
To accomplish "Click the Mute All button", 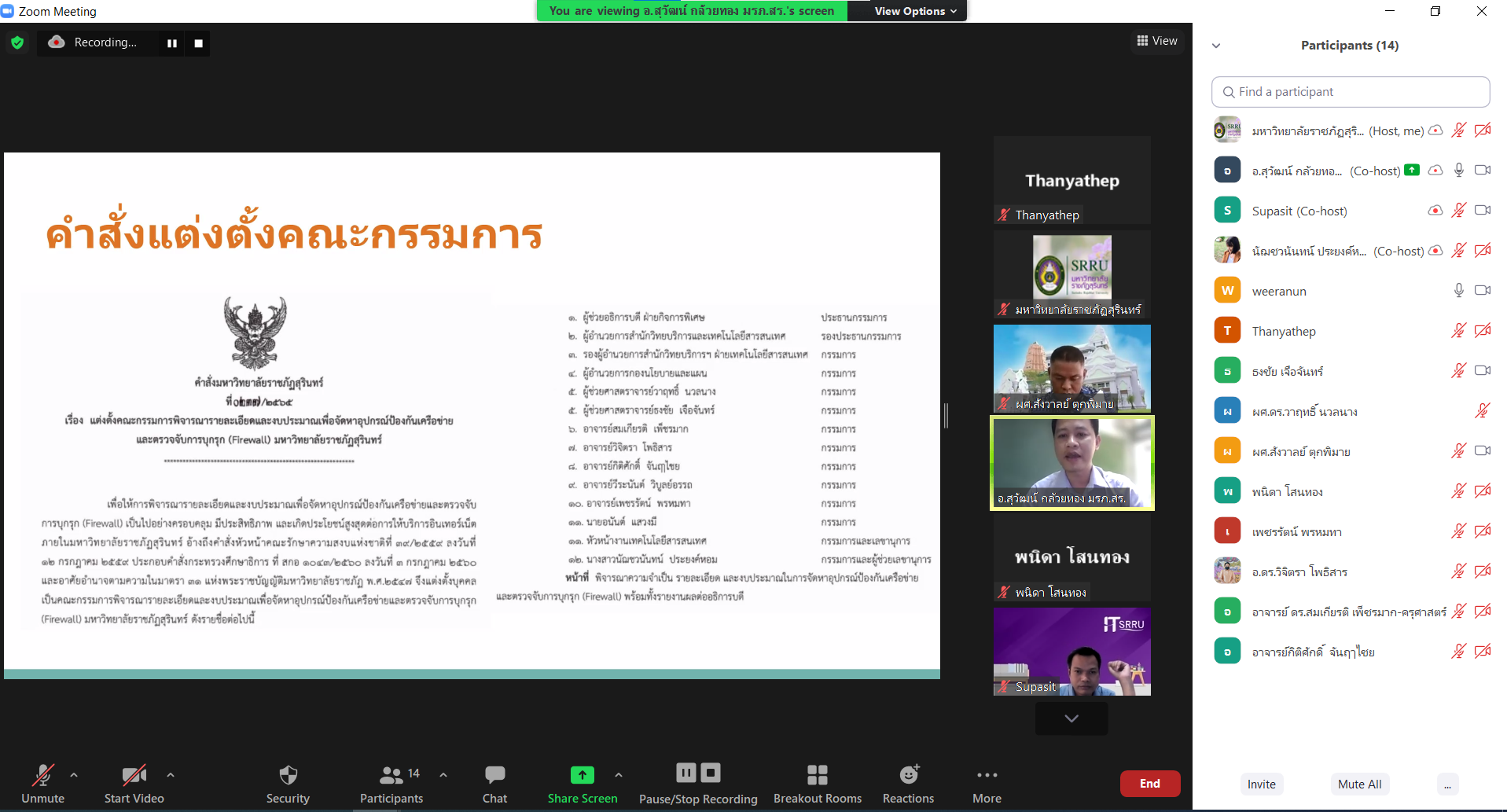I will [1359, 784].
